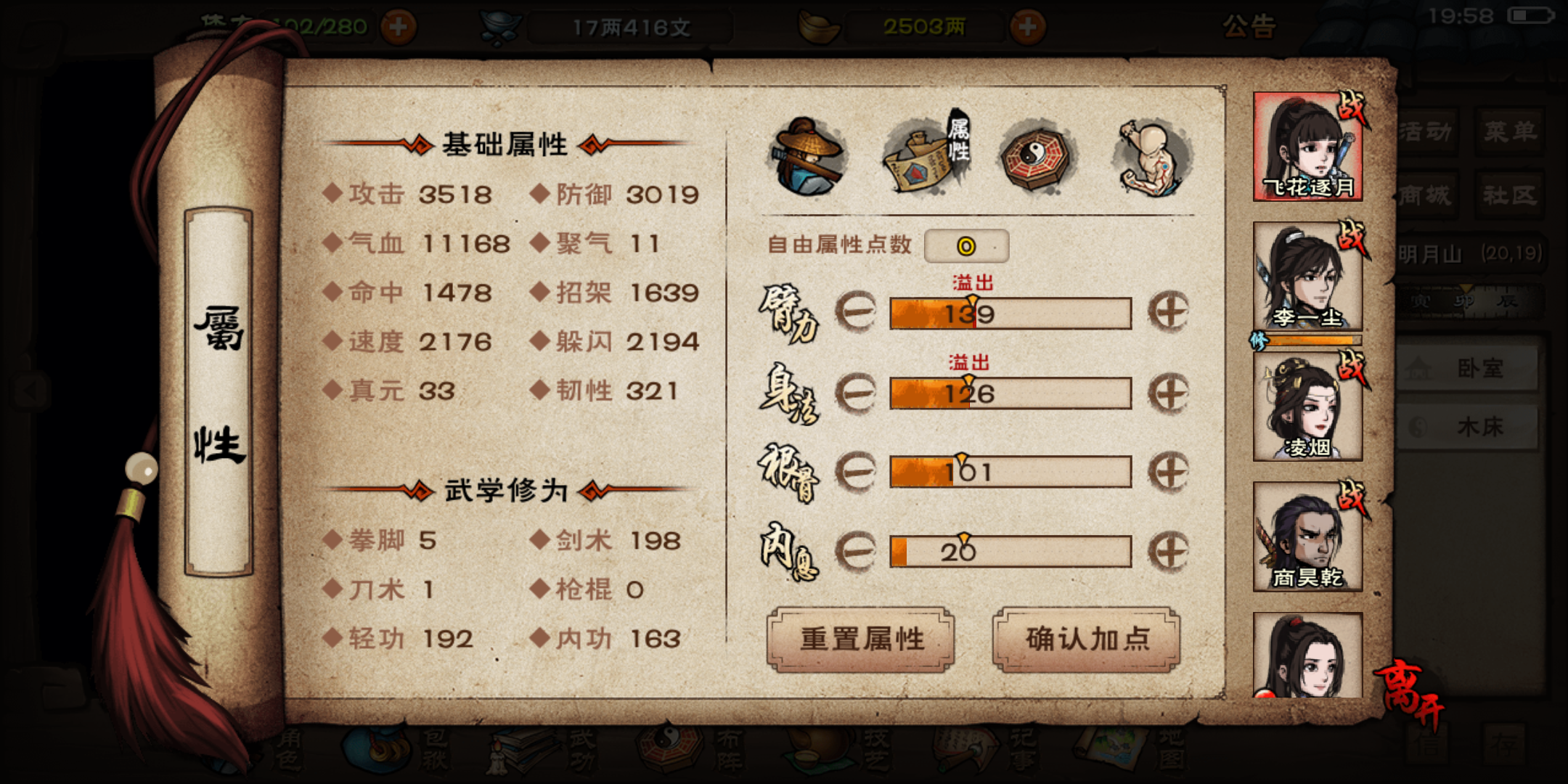Click the 内息 attribute bar showing 20

(x=1010, y=552)
